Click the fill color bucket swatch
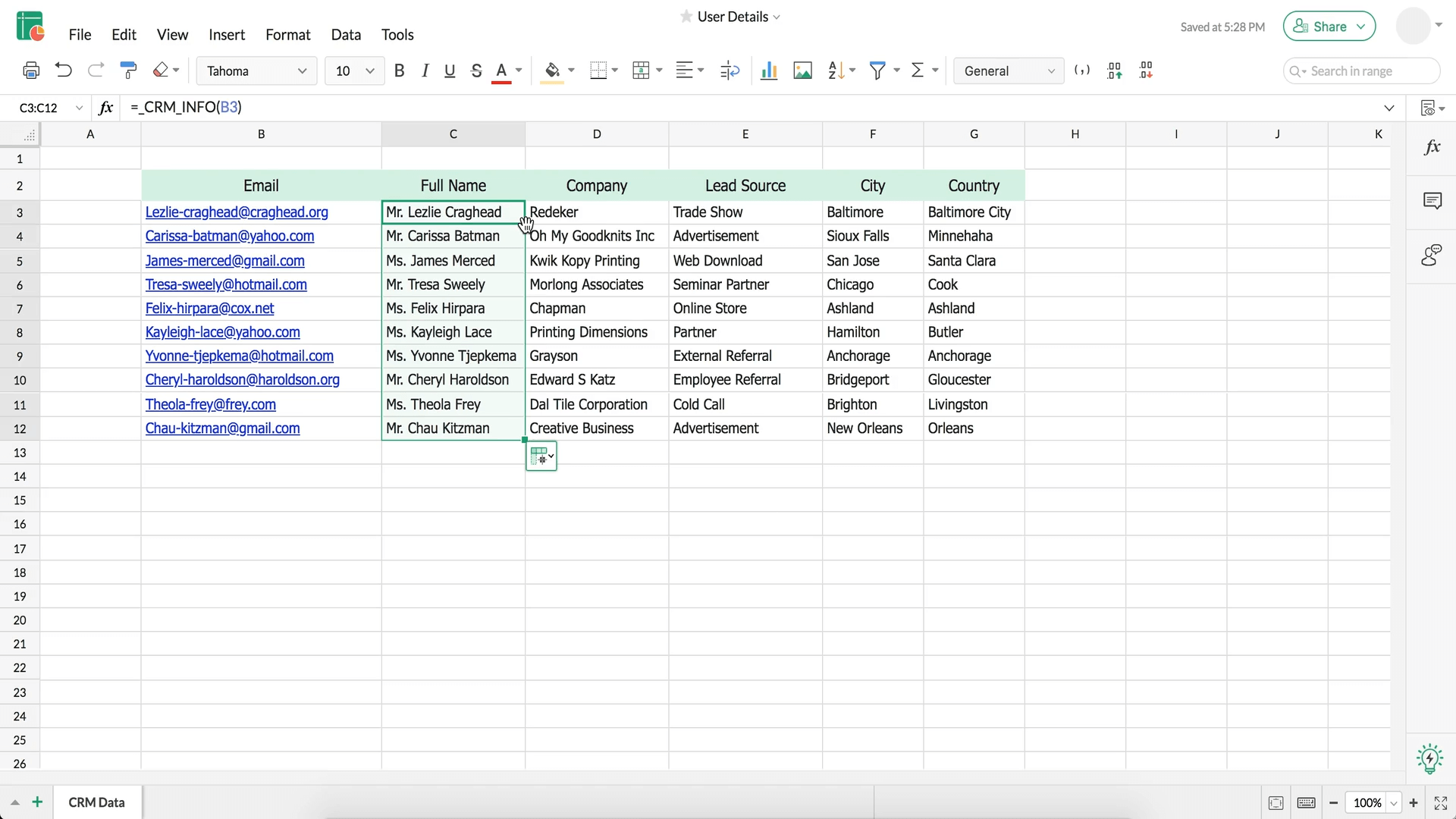Viewport: 1456px width, 819px height. click(552, 71)
